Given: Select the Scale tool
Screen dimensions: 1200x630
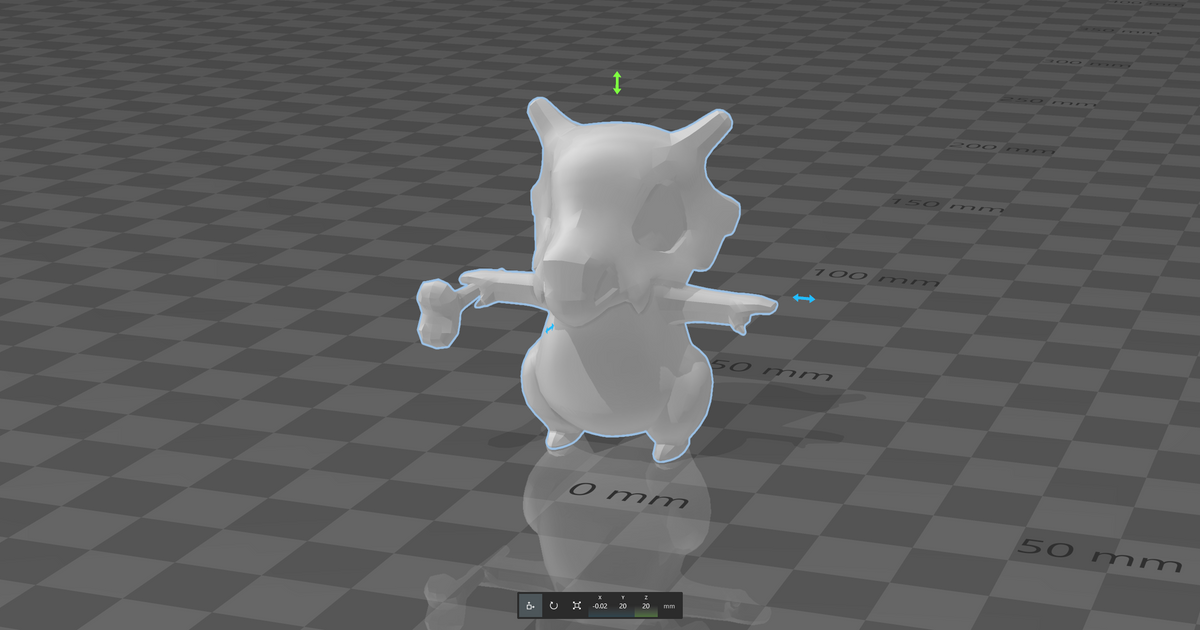Looking at the screenshot, I should click(x=578, y=606).
